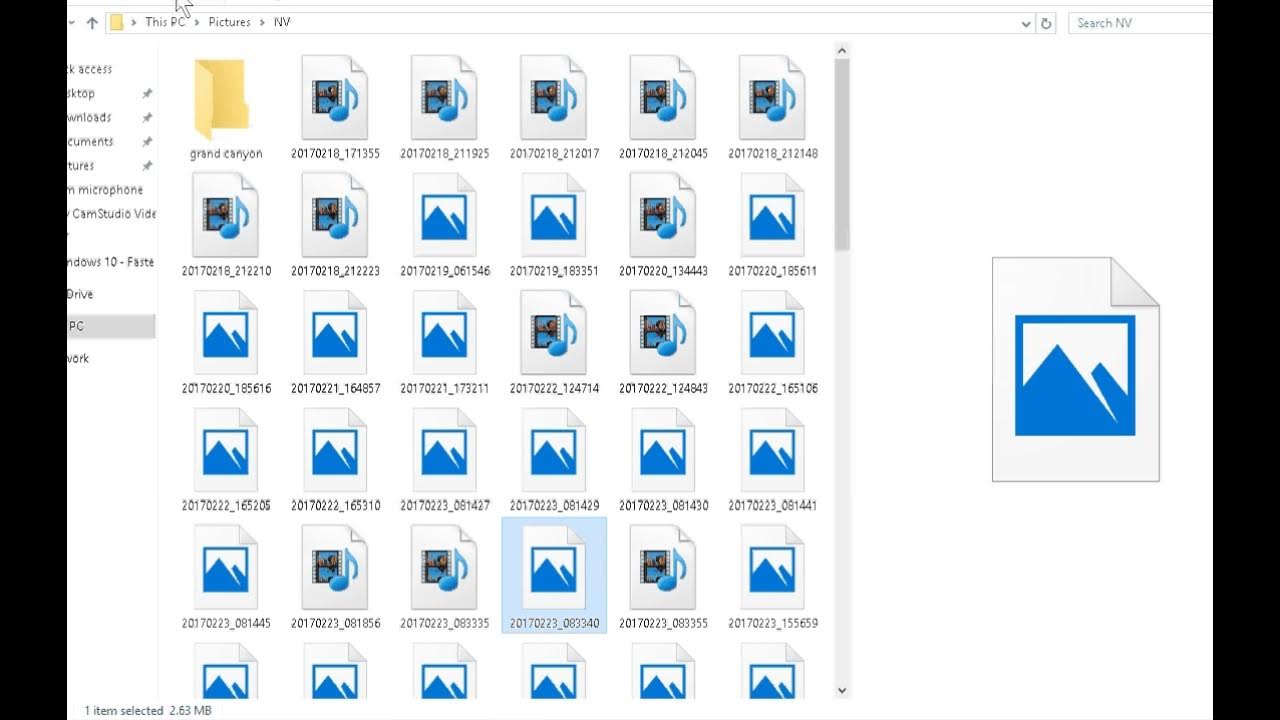
Task: Select video file 20170218_212045
Action: 663,108
